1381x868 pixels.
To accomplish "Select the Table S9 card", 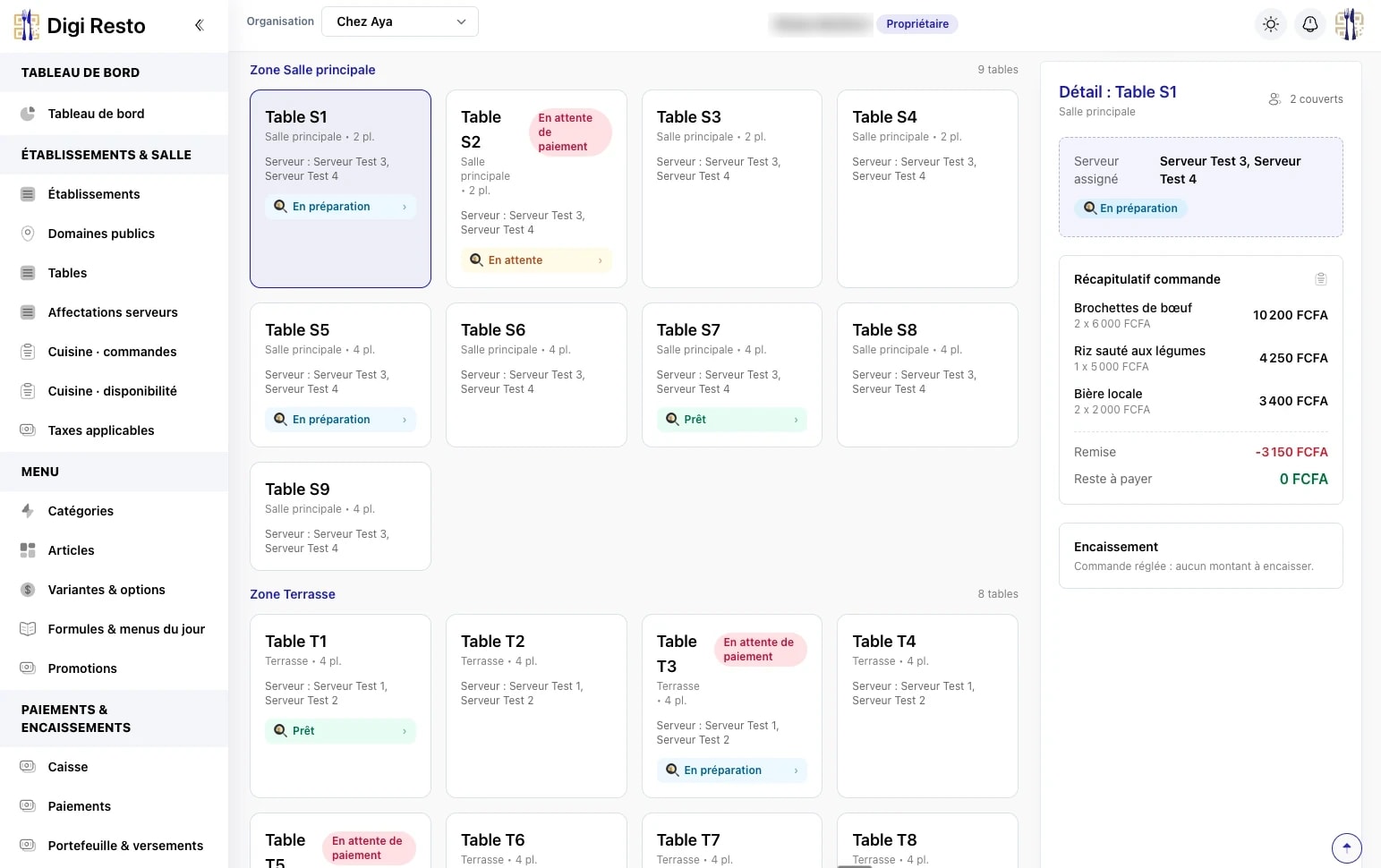I will click(340, 516).
